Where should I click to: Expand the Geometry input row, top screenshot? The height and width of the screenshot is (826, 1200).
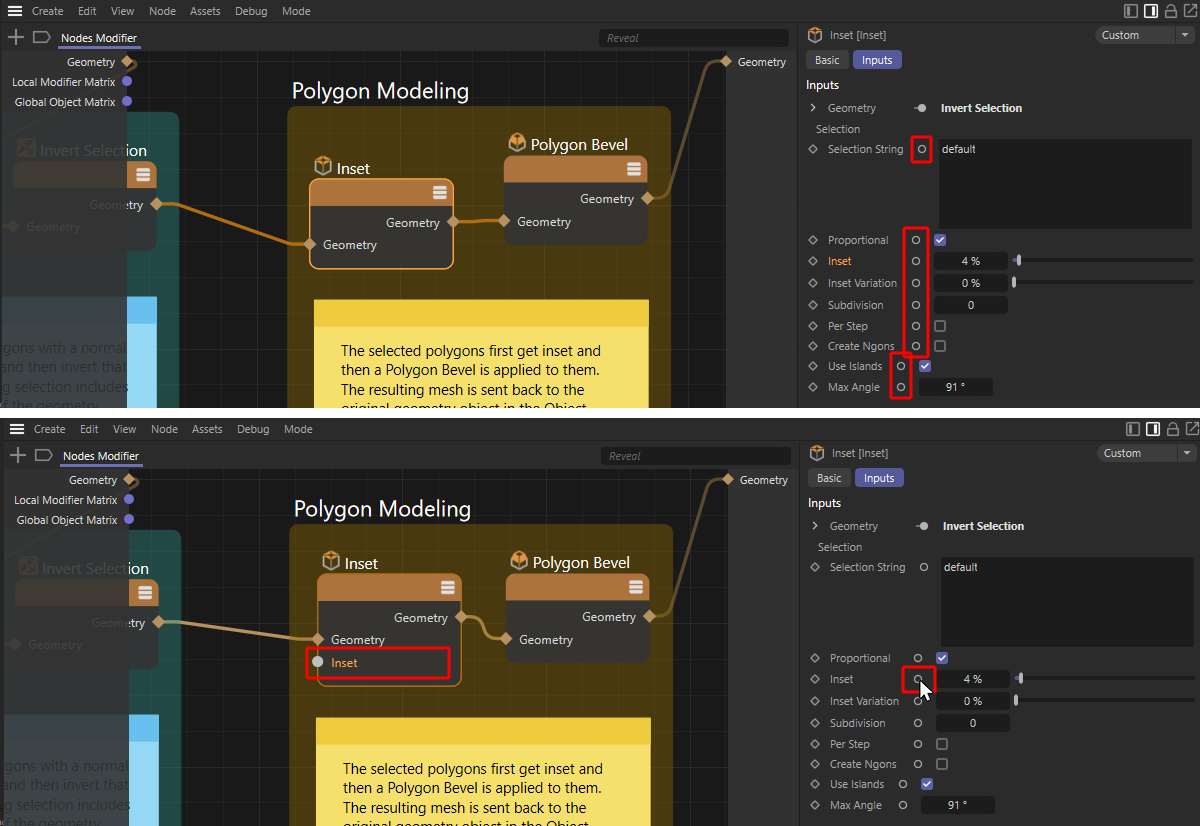pos(813,108)
